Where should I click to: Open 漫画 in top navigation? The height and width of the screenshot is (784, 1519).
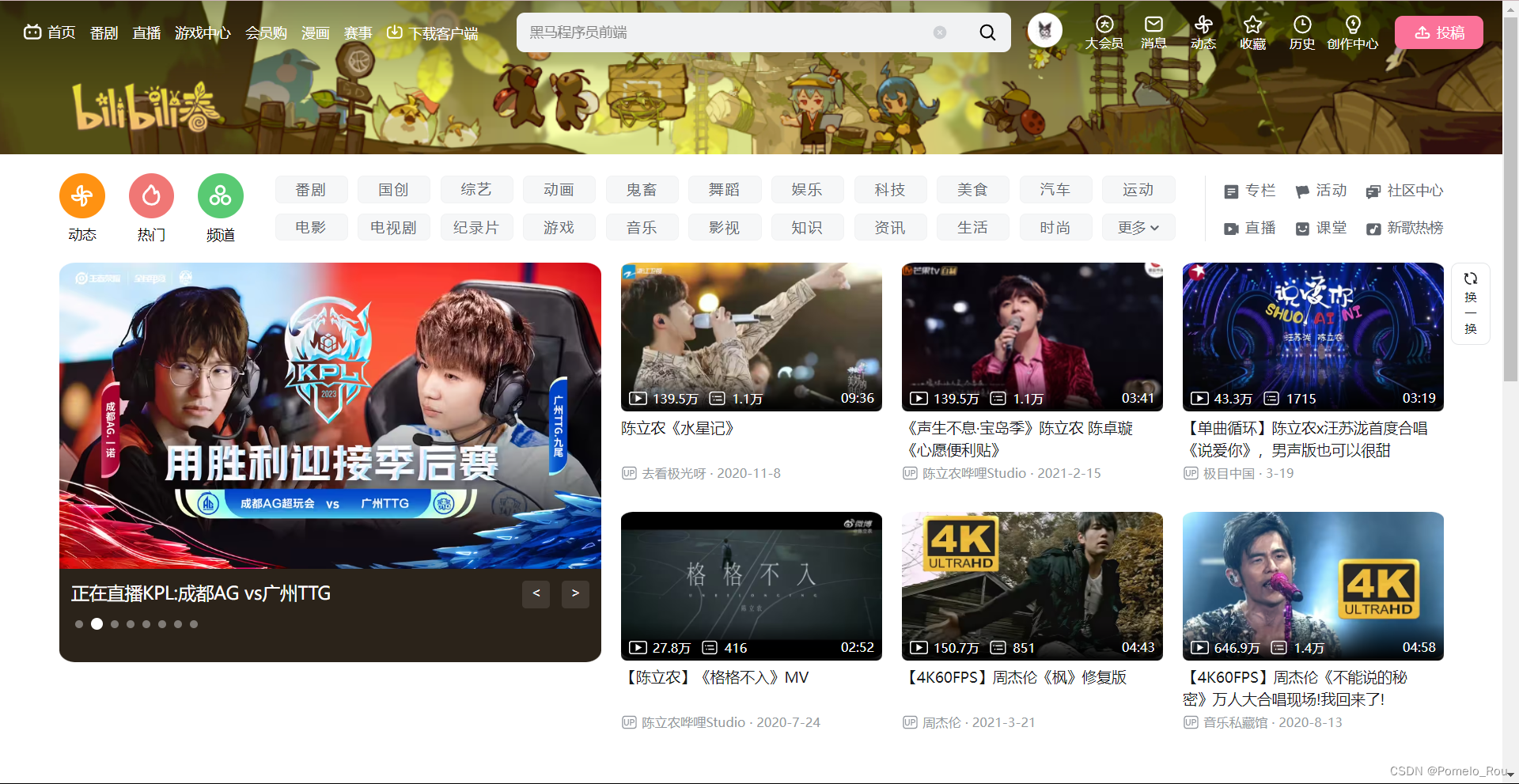point(315,32)
